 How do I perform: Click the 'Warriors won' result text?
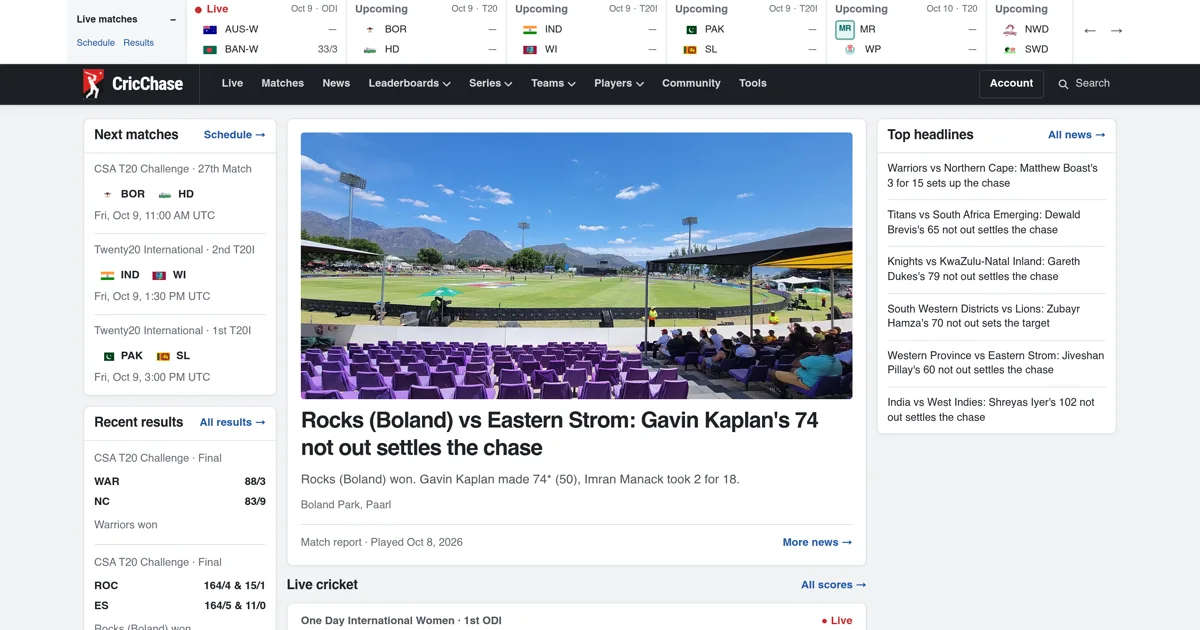coord(126,525)
